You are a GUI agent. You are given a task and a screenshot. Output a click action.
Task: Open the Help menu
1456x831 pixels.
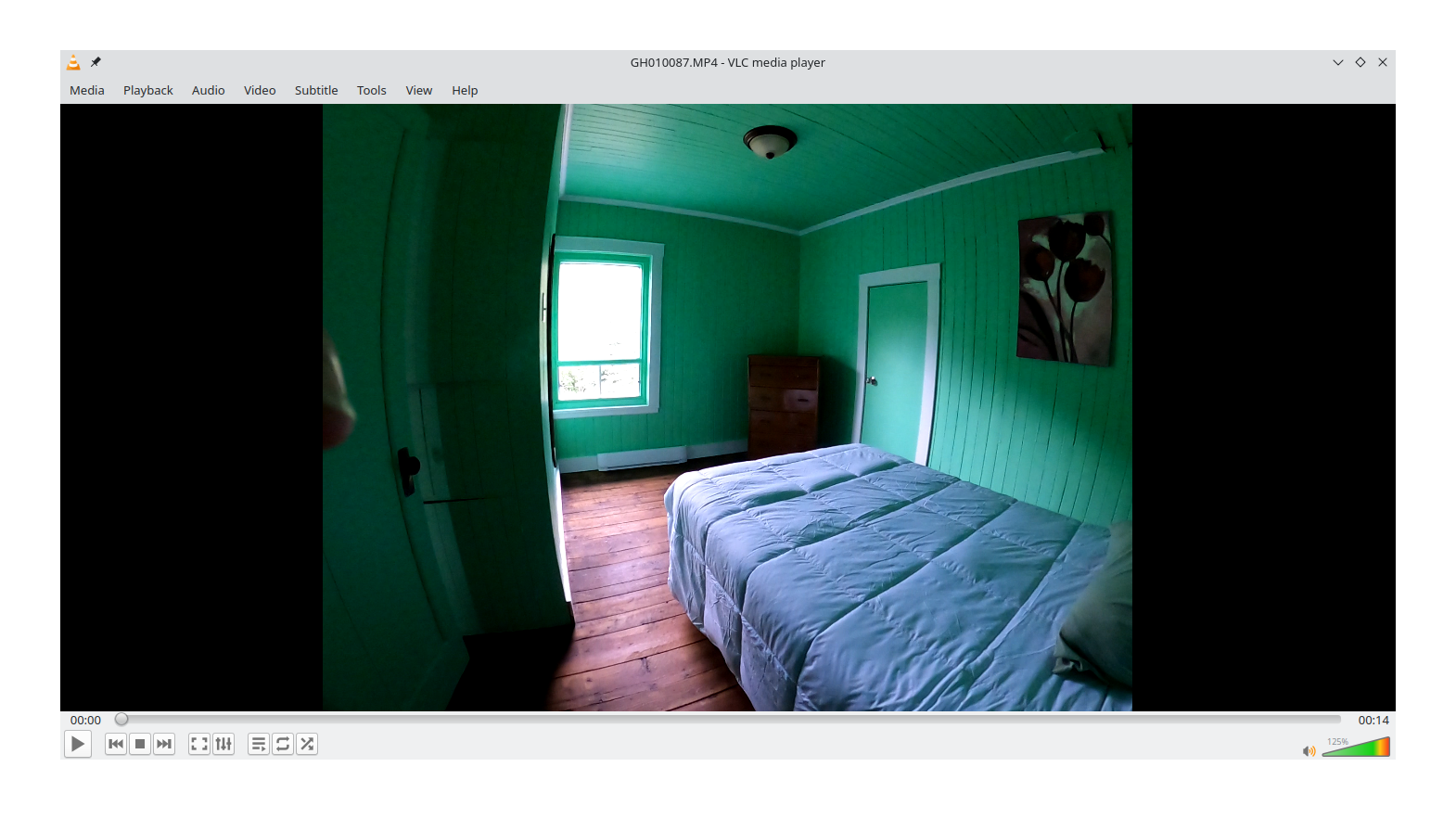pyautogui.click(x=465, y=90)
